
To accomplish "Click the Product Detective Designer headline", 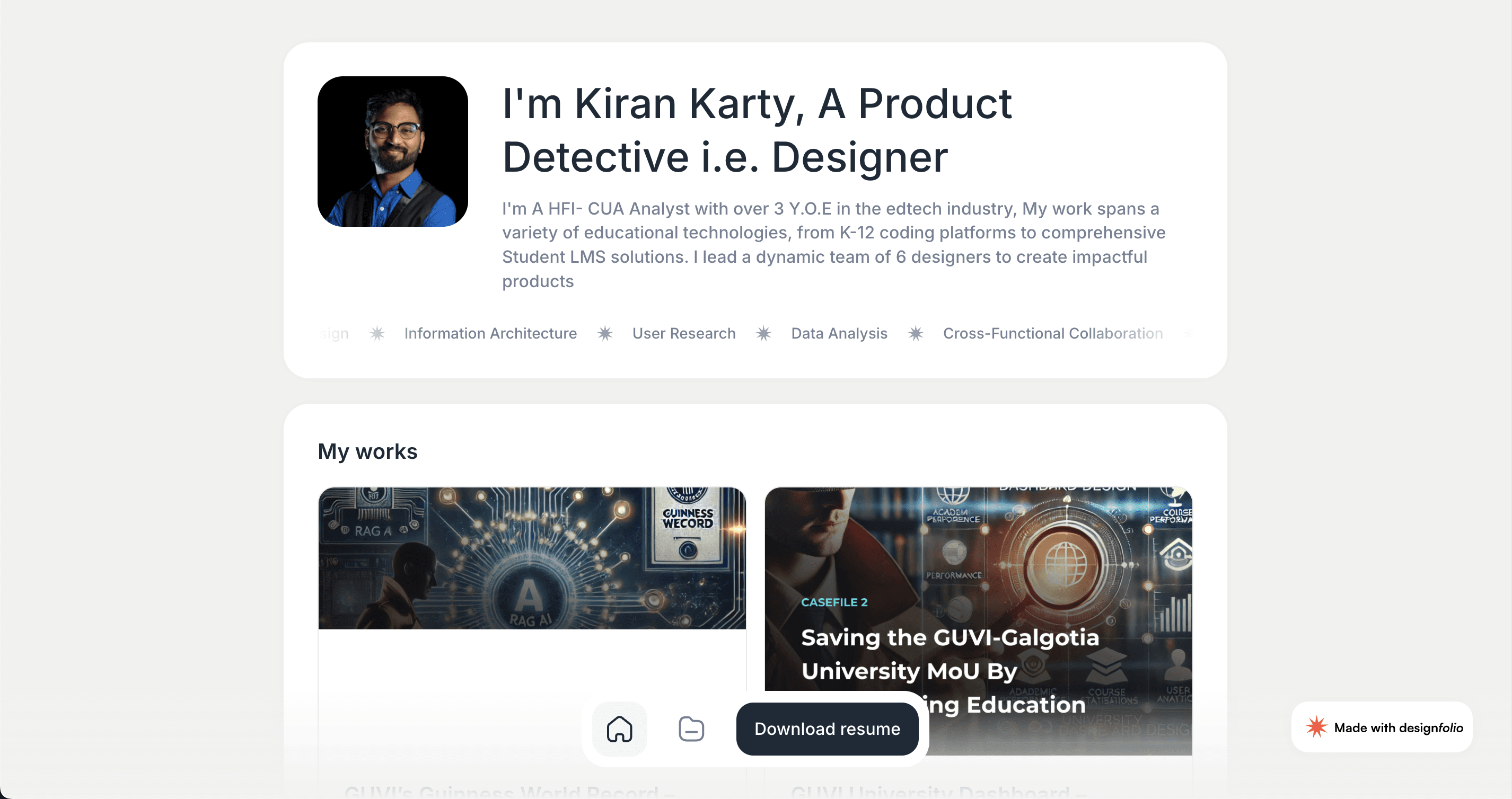I will tap(757, 130).
